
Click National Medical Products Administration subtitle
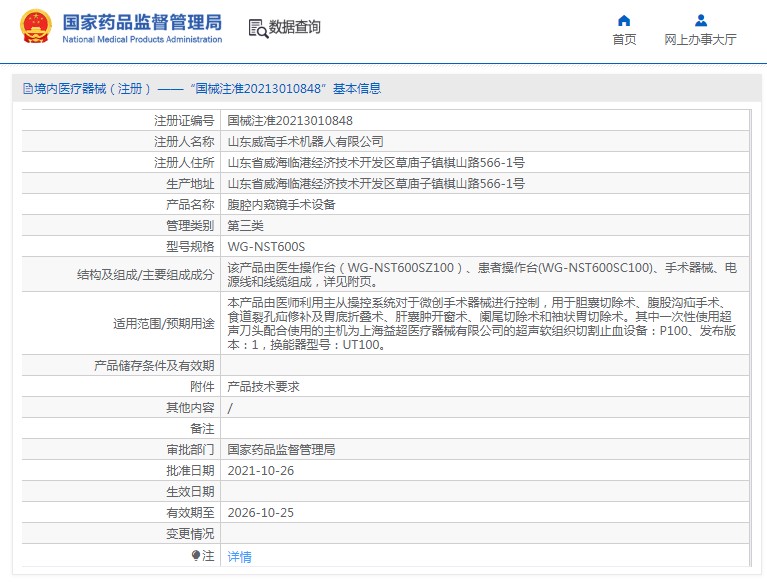click(x=142, y=39)
